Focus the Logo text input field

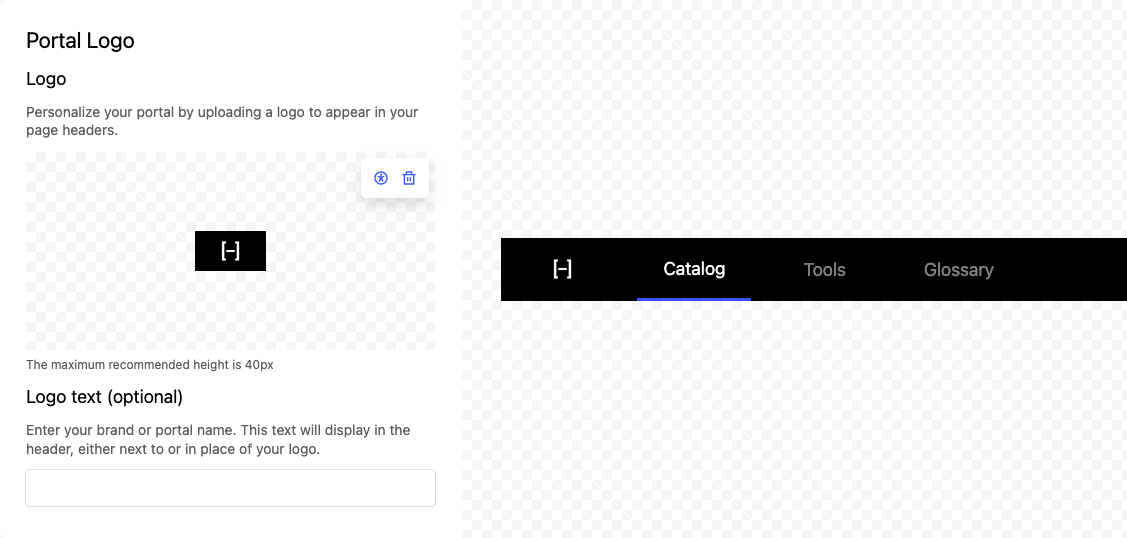230,488
